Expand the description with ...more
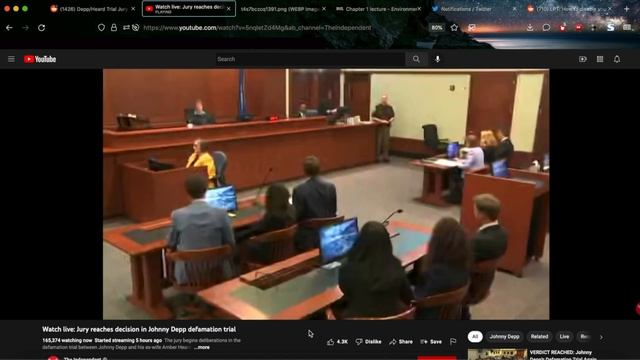Image resolution: width=640 pixels, height=360 pixels. pyautogui.click(x=202, y=347)
